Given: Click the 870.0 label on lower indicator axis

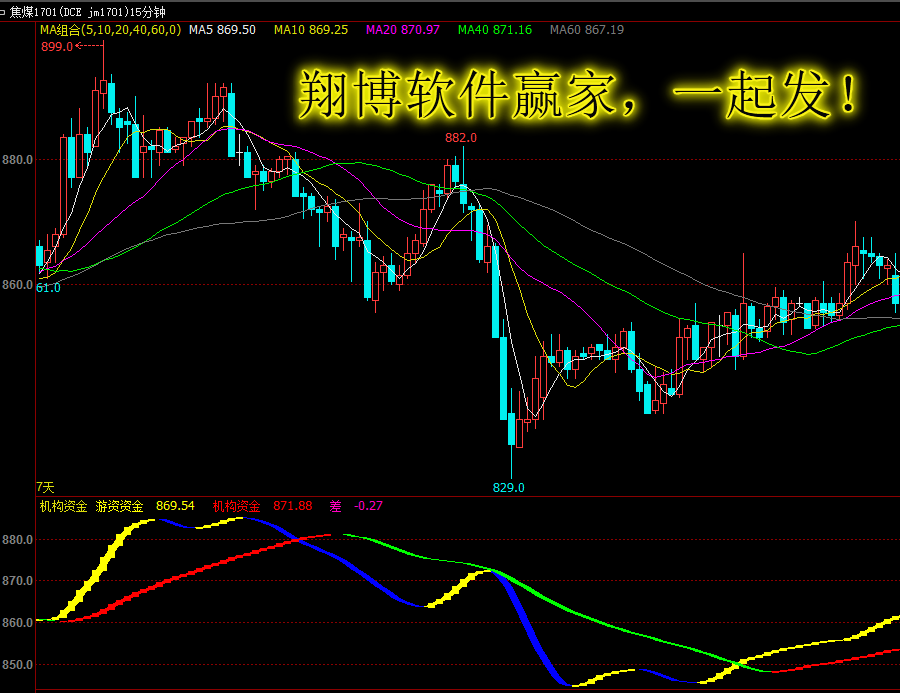Looking at the screenshot, I should 17,581.
